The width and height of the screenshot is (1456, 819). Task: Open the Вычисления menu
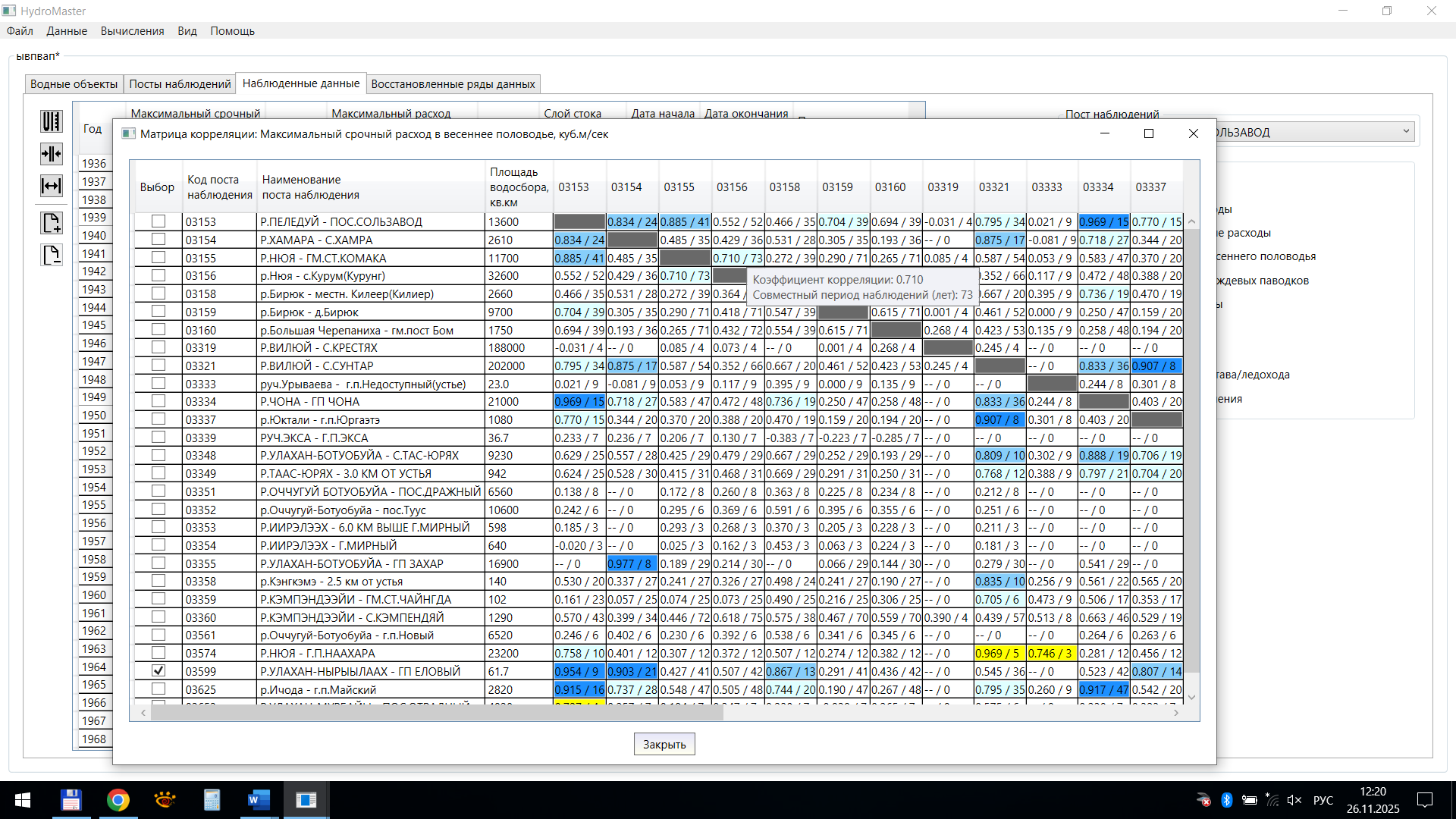click(132, 31)
